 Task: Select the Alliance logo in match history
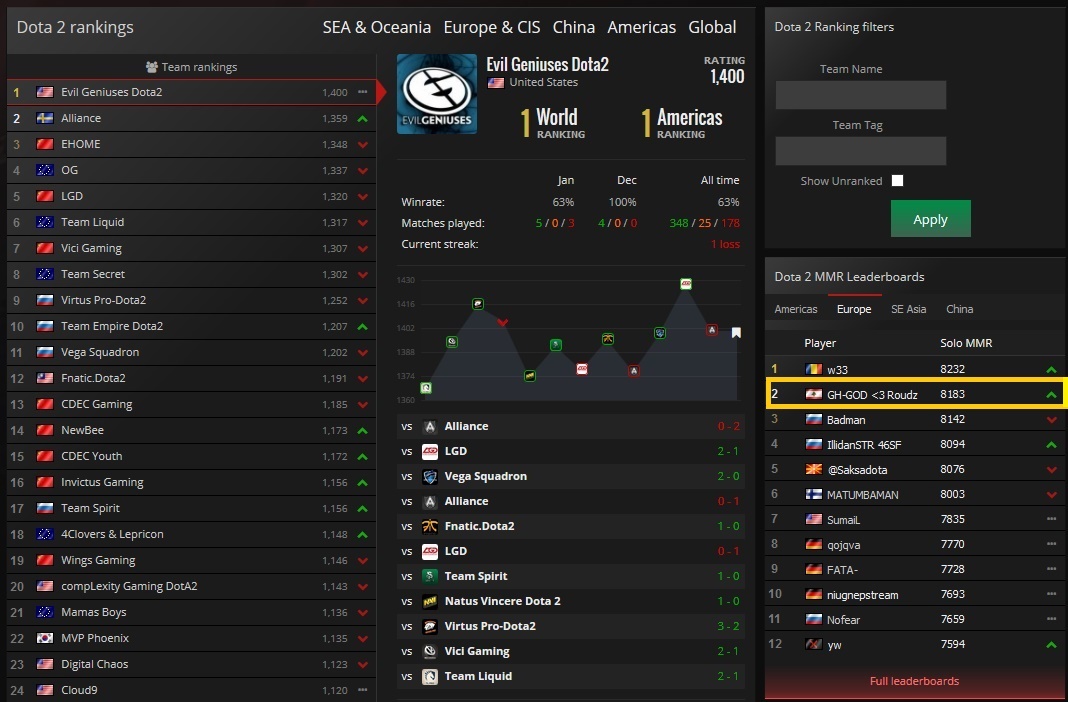point(429,425)
